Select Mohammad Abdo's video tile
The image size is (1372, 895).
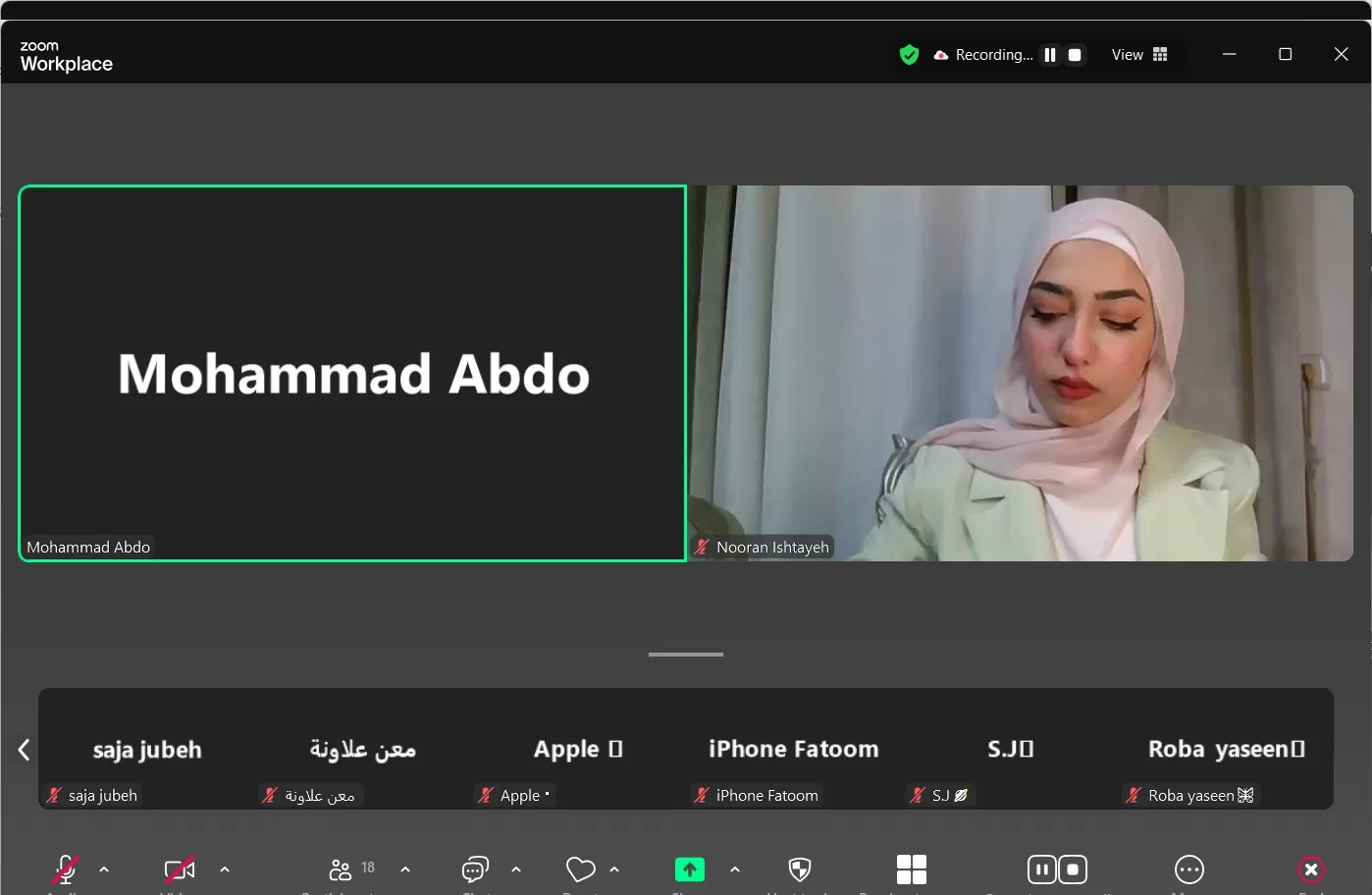pyautogui.click(x=352, y=373)
